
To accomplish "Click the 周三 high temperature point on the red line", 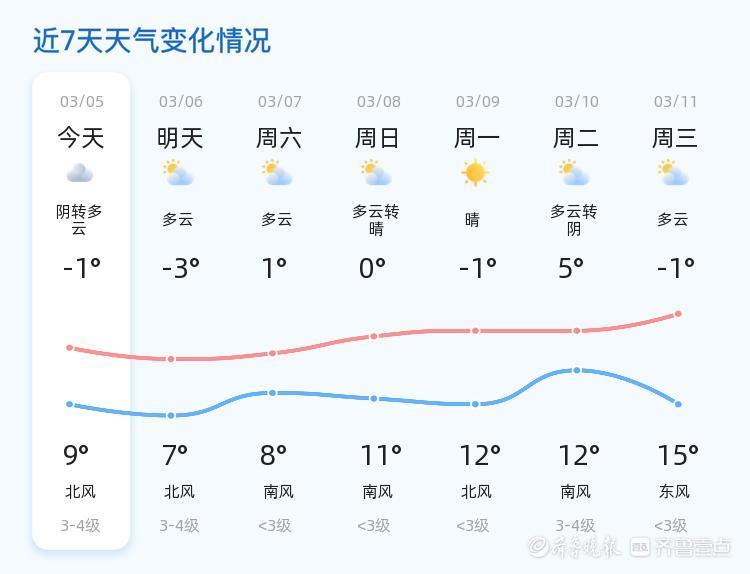I will click(x=678, y=314).
